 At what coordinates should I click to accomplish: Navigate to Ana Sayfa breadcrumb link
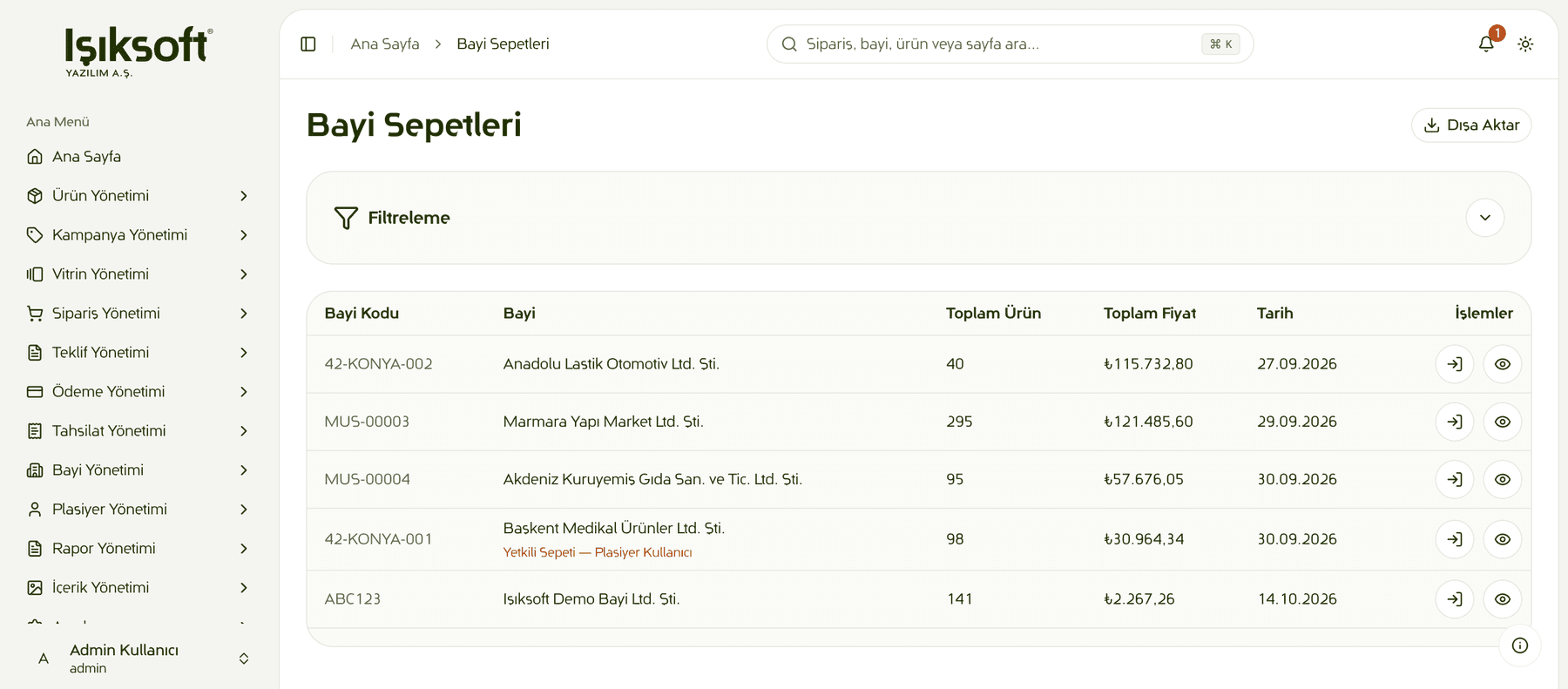click(x=385, y=44)
